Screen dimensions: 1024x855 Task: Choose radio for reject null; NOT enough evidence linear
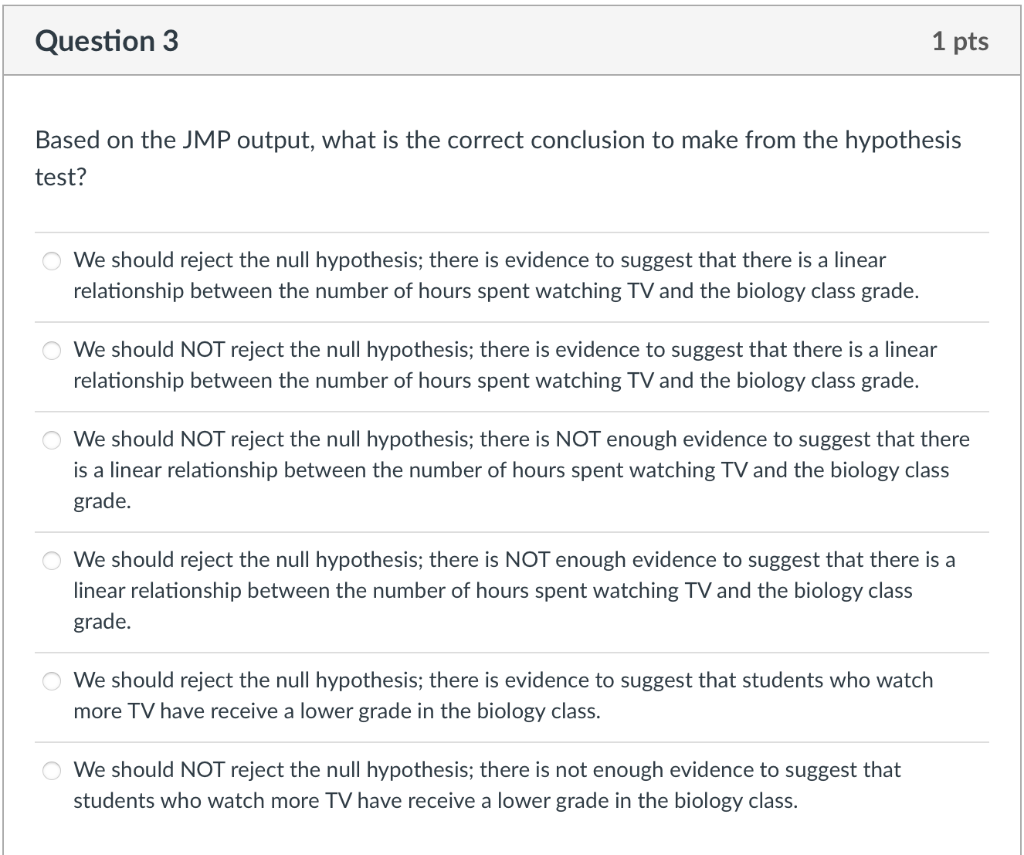[x=52, y=560]
